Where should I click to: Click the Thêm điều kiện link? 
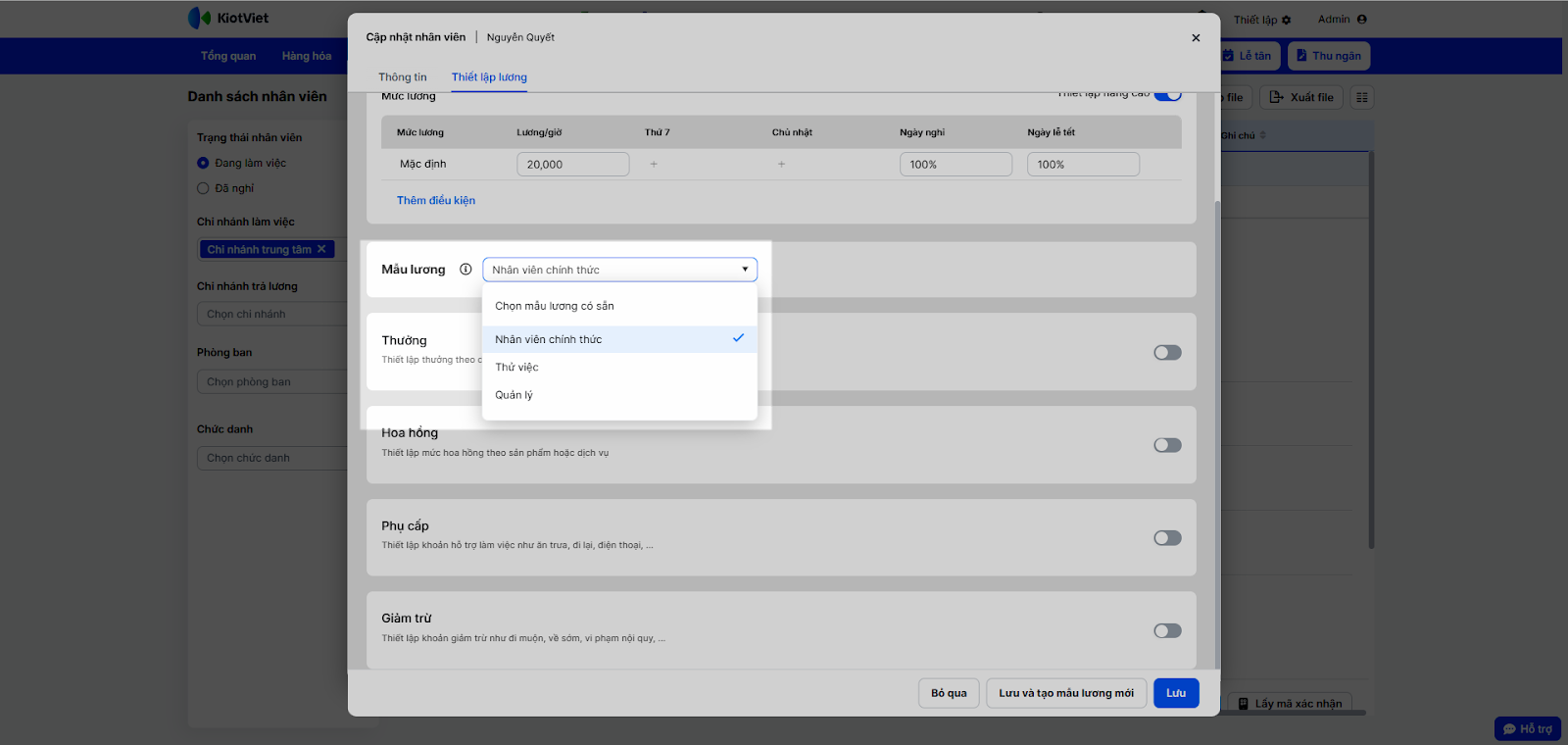click(x=436, y=200)
